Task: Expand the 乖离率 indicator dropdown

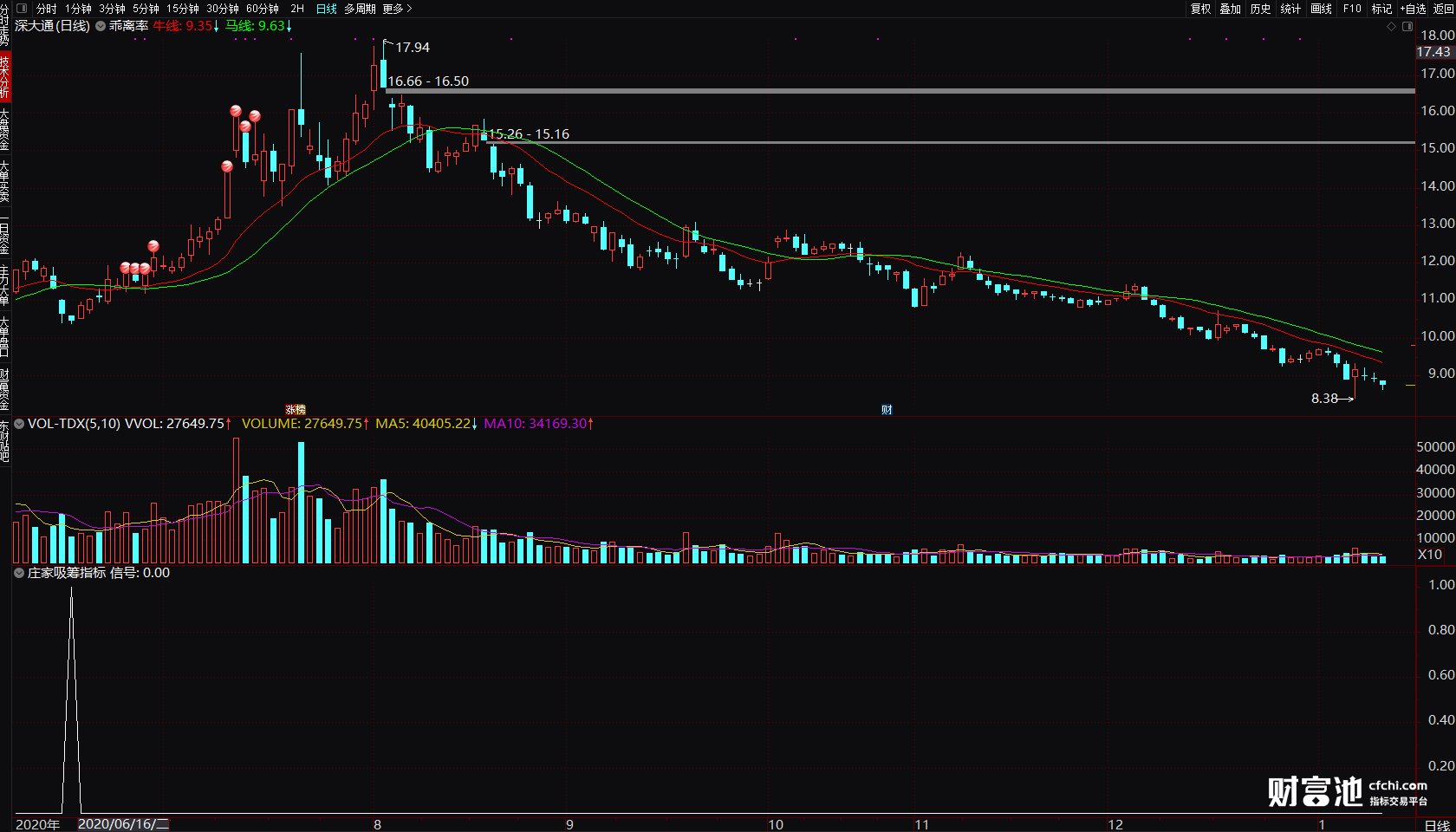Action: (101, 26)
